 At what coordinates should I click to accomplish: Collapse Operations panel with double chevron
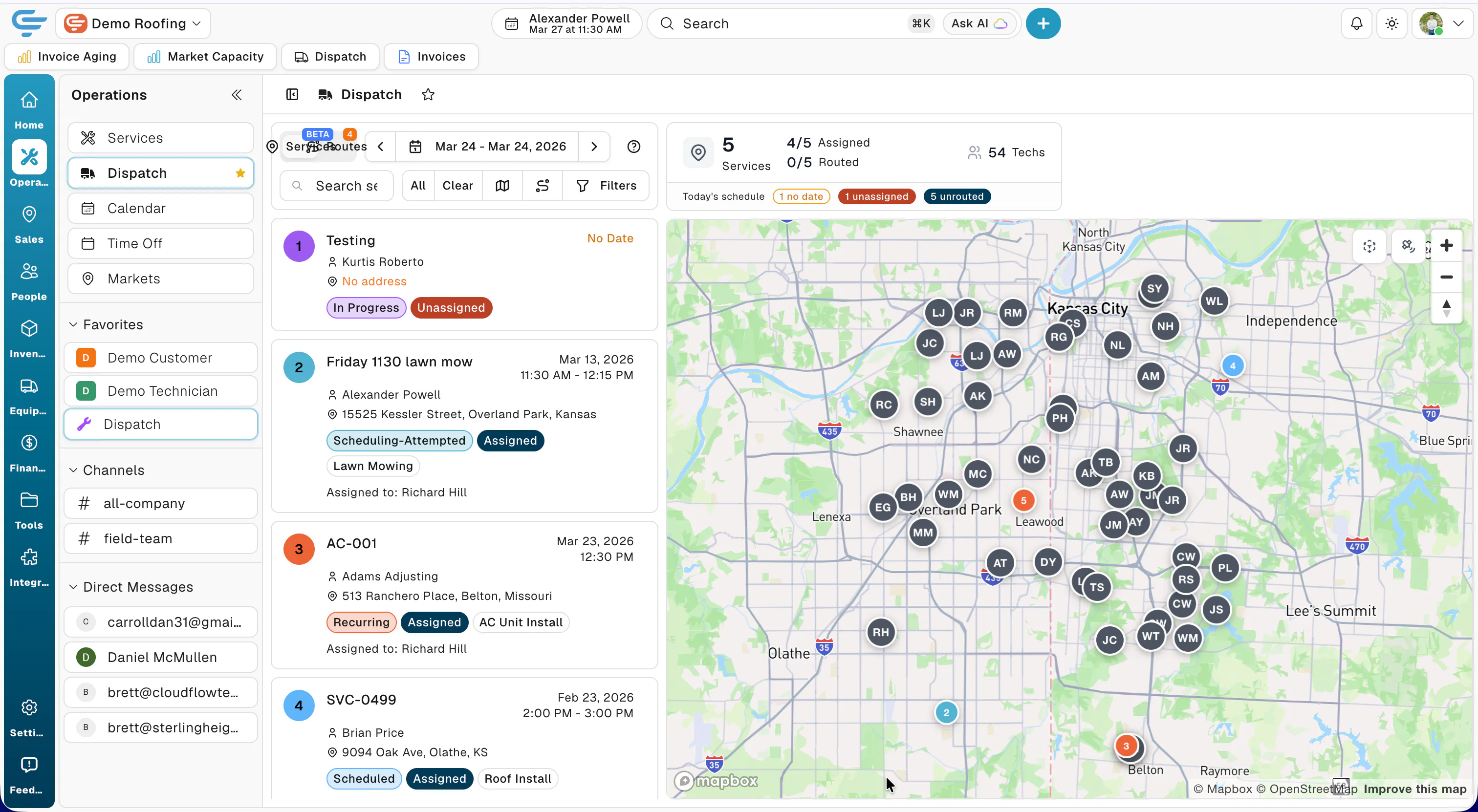tap(237, 95)
